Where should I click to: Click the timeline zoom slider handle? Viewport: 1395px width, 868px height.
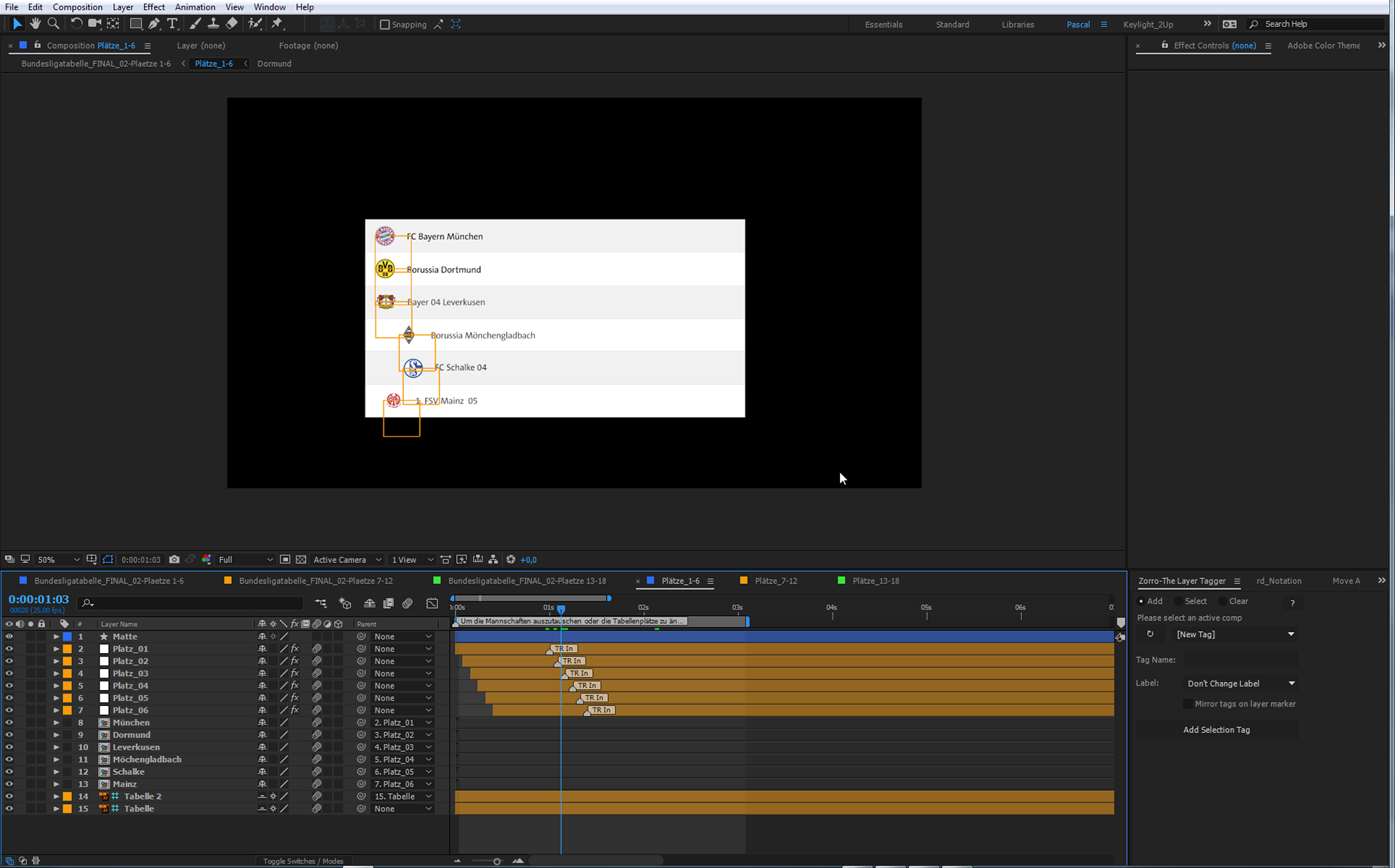tap(497, 861)
